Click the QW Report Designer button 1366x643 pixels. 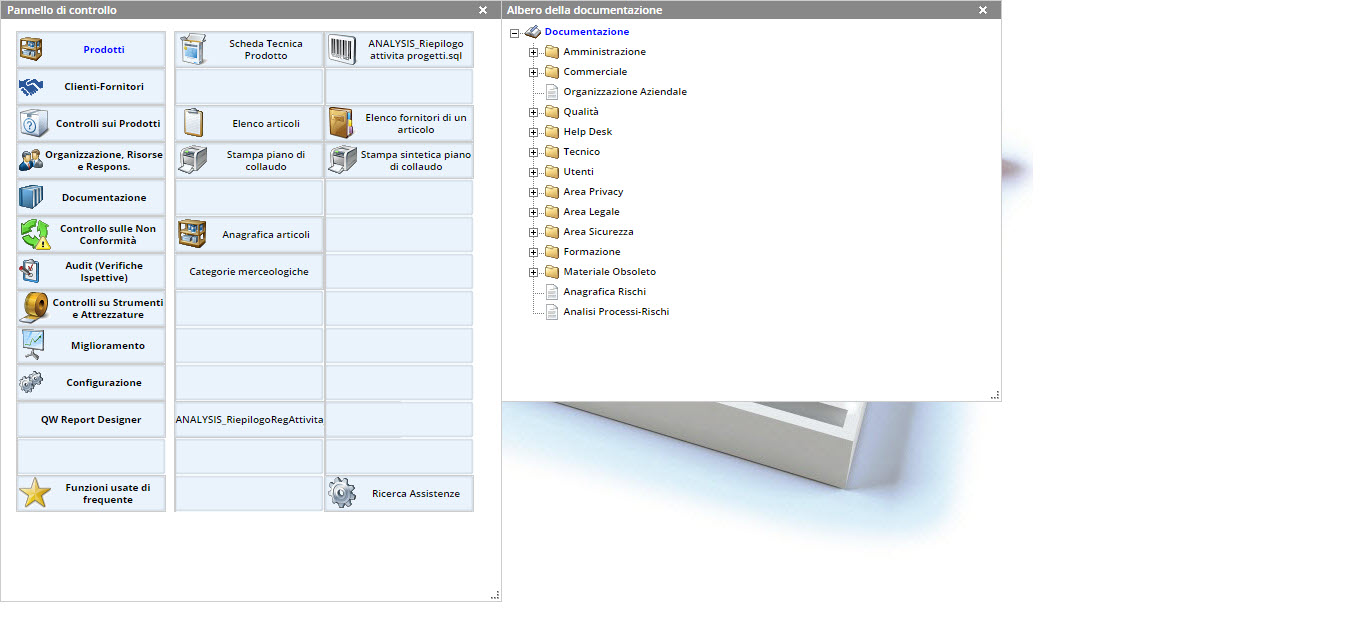click(91, 420)
